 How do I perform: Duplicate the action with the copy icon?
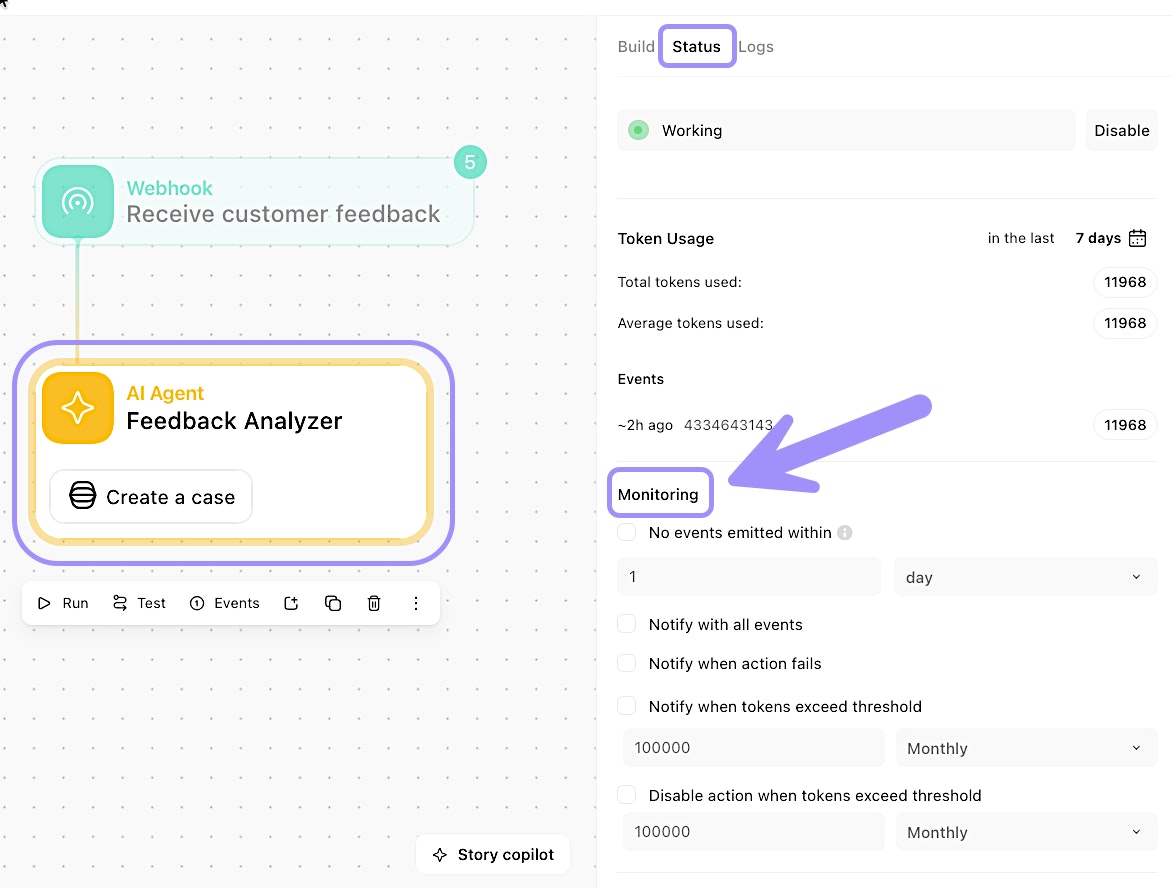tap(333, 603)
